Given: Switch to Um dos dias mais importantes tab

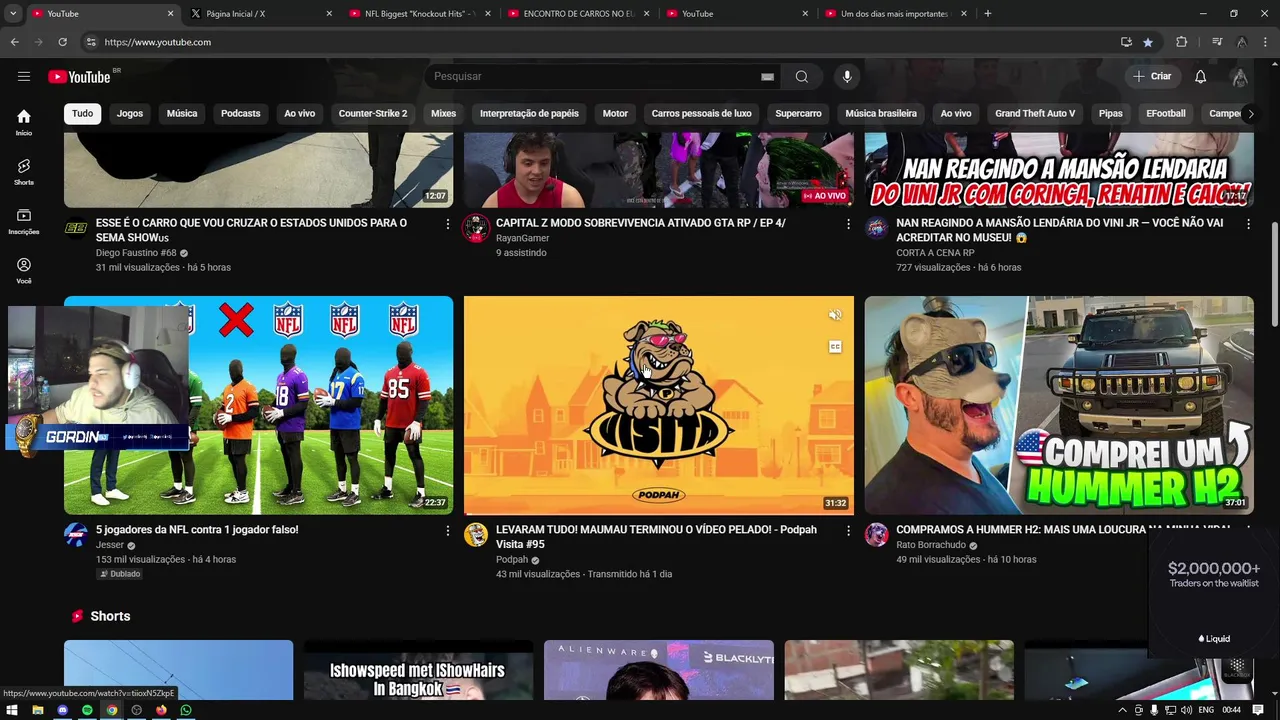Looking at the screenshot, I should (x=895, y=14).
